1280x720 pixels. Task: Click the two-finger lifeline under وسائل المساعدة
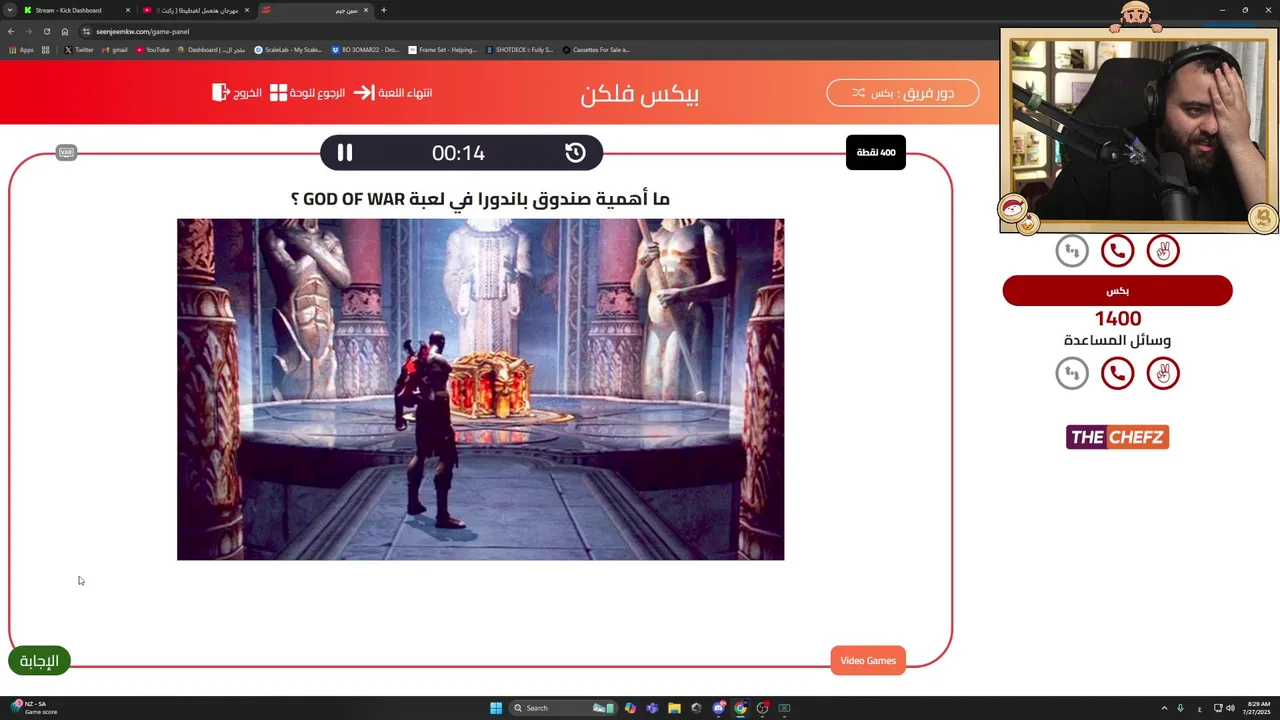[x=1163, y=373]
